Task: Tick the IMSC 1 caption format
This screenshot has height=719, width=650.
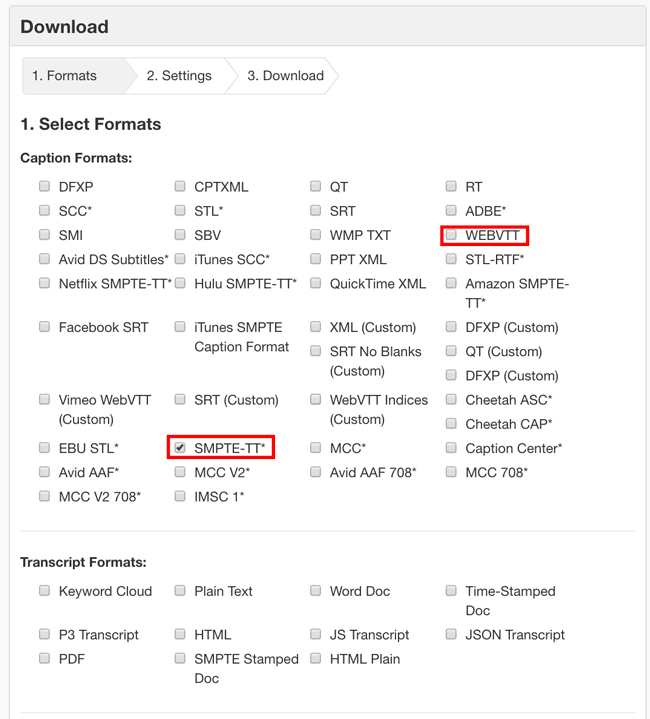Action: coord(180,496)
